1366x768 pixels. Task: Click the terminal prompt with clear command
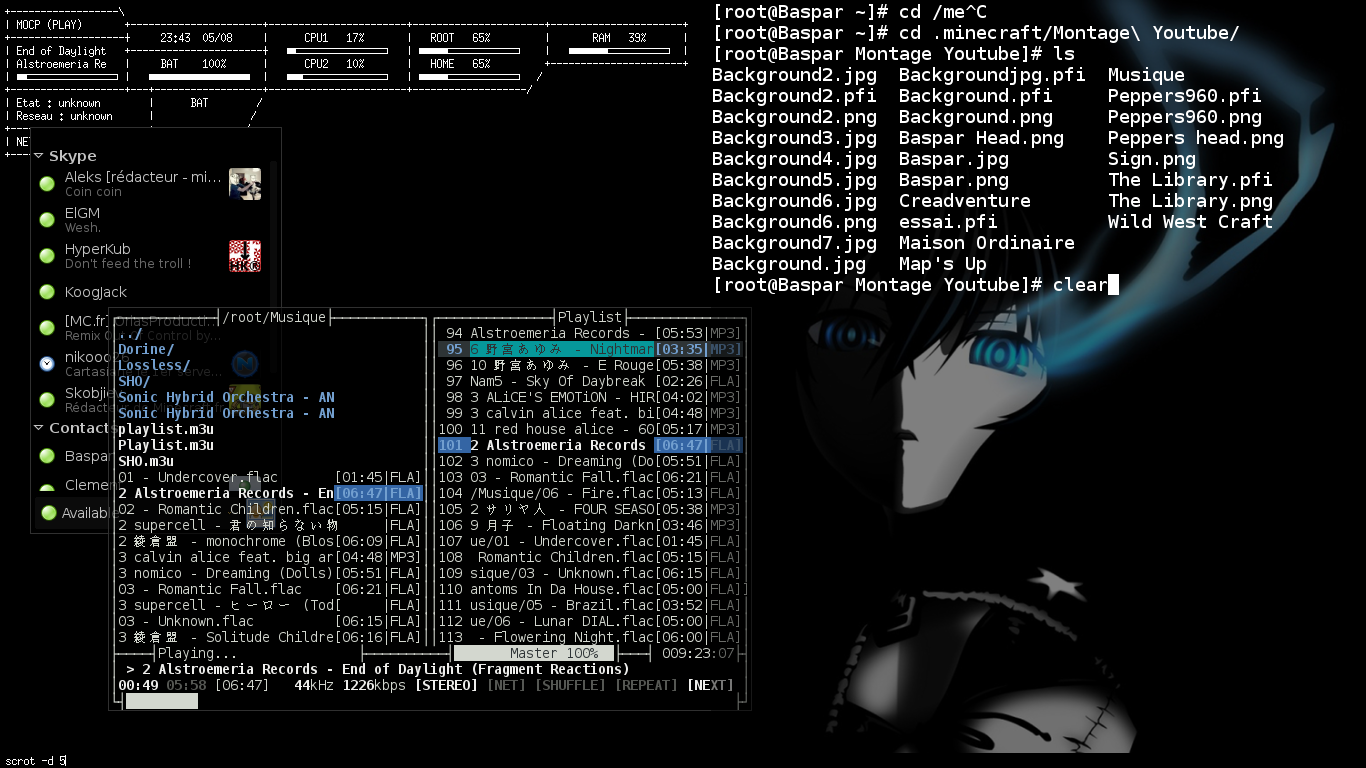click(915, 285)
